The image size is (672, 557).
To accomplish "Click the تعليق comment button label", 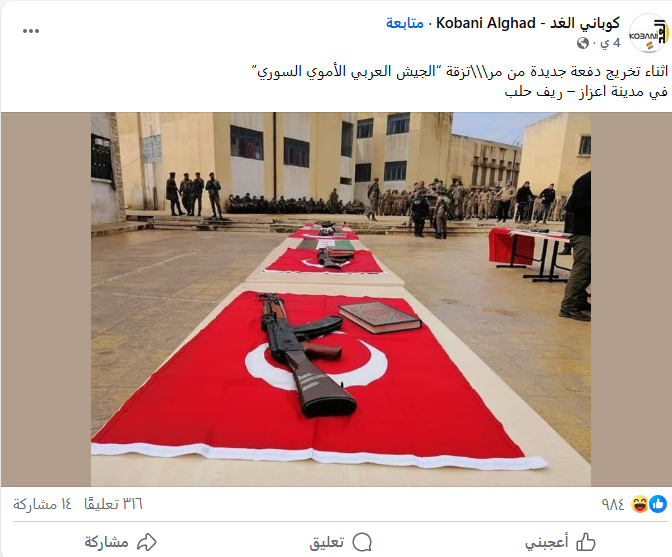I will (327, 543).
